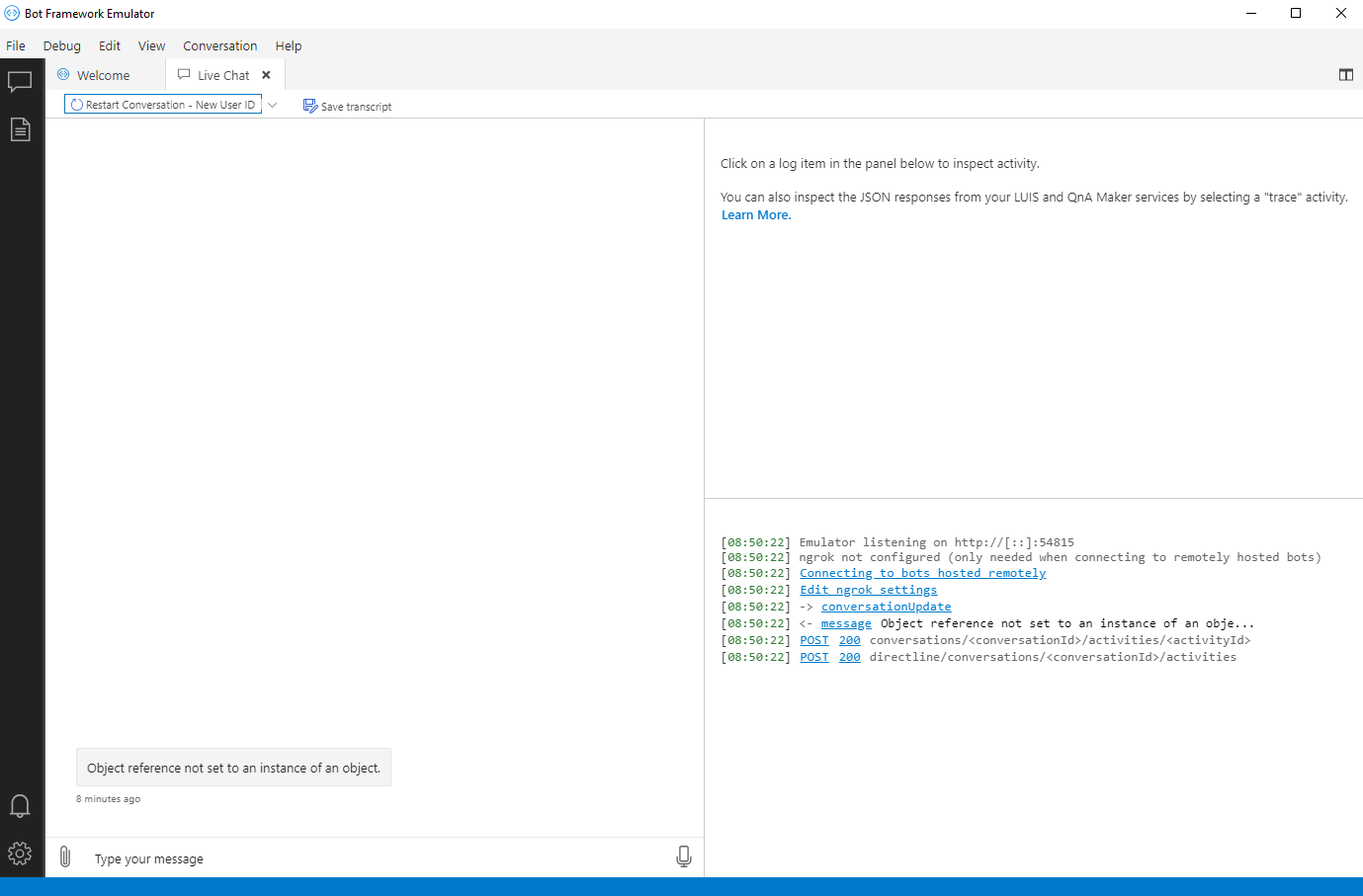Open the Debug menu
Image resolution: width=1363 pixels, height=896 pixels.
(62, 45)
